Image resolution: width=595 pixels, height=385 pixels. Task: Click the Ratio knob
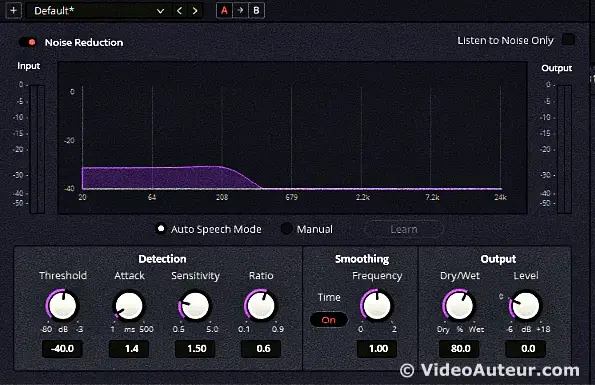click(261, 306)
